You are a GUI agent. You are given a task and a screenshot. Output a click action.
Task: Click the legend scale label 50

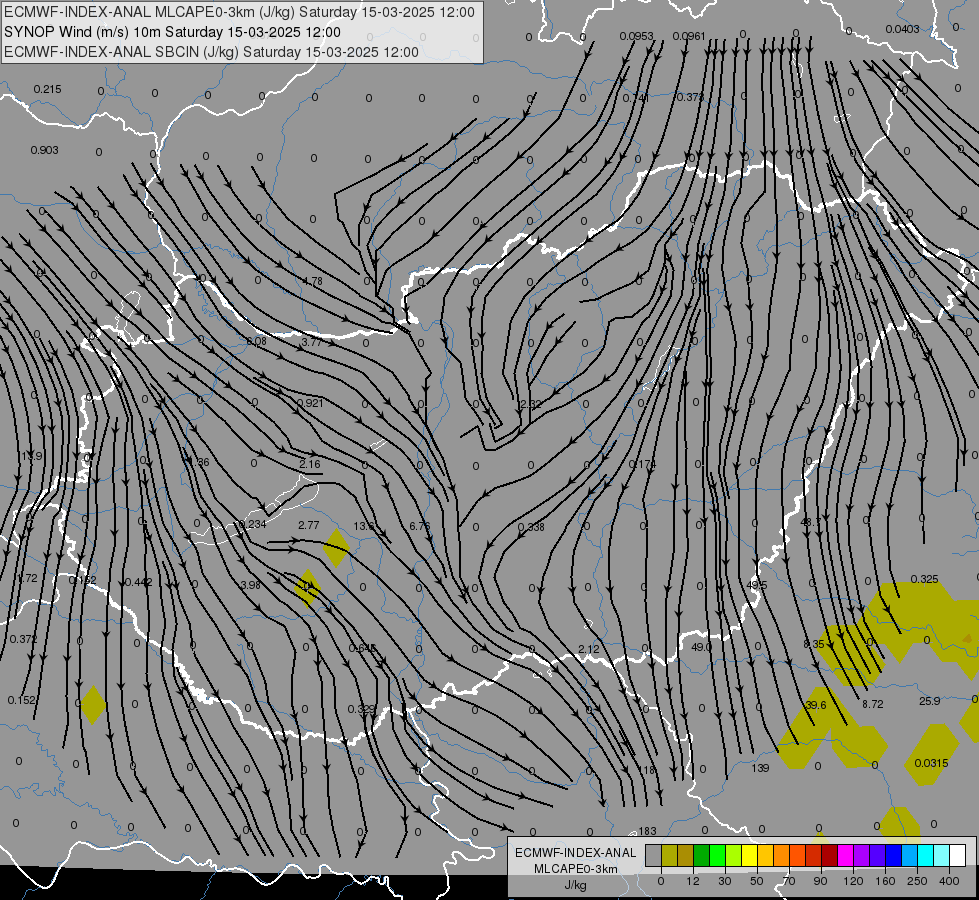click(x=756, y=881)
